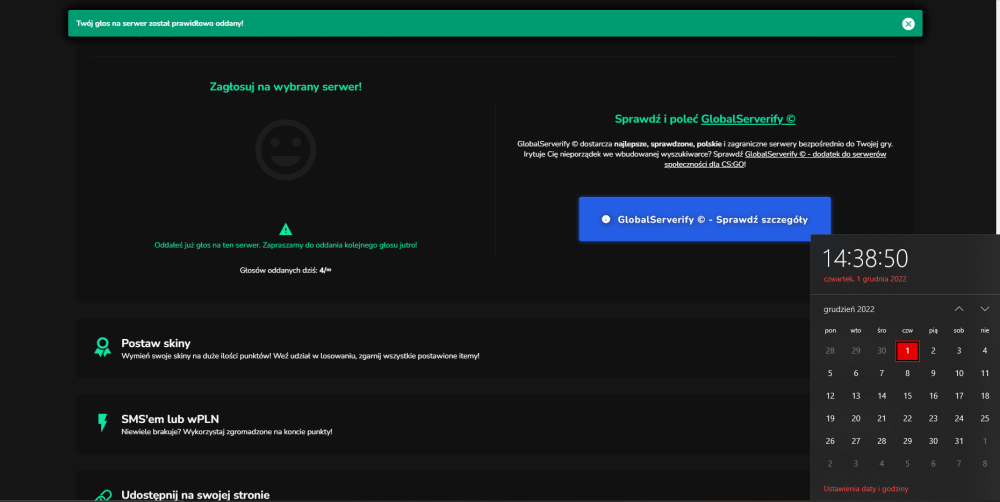Close the green vote confirmation banner
This screenshot has height=502, width=1000.
coord(908,24)
